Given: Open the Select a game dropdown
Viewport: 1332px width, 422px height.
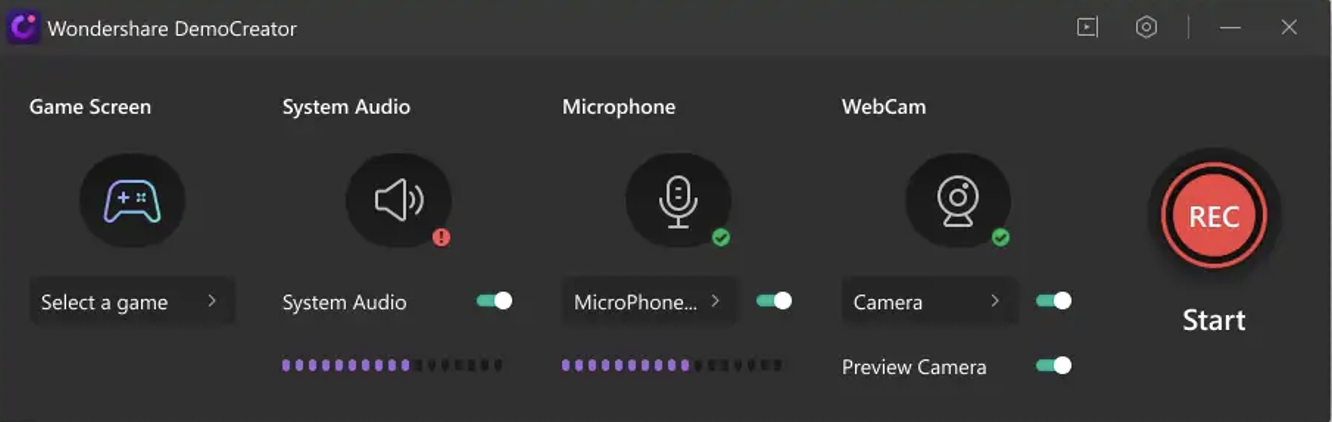Looking at the screenshot, I should (x=132, y=301).
